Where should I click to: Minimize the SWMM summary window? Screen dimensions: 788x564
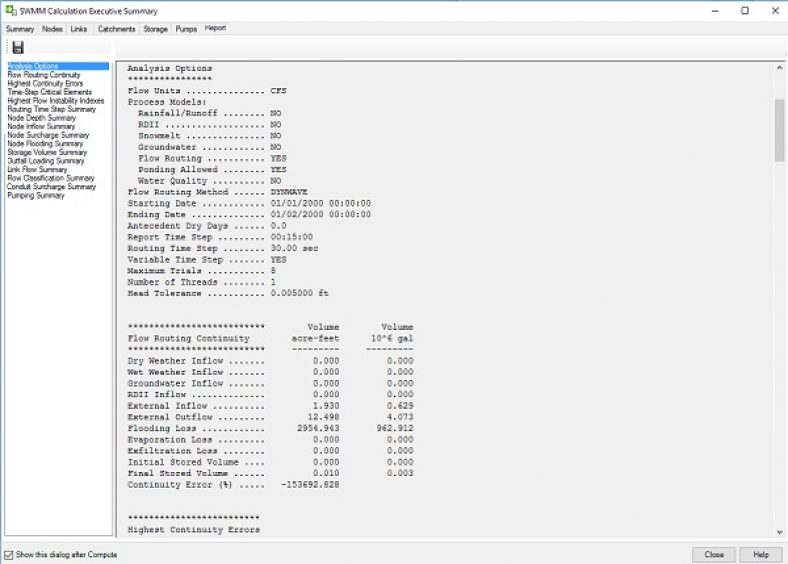pos(716,11)
